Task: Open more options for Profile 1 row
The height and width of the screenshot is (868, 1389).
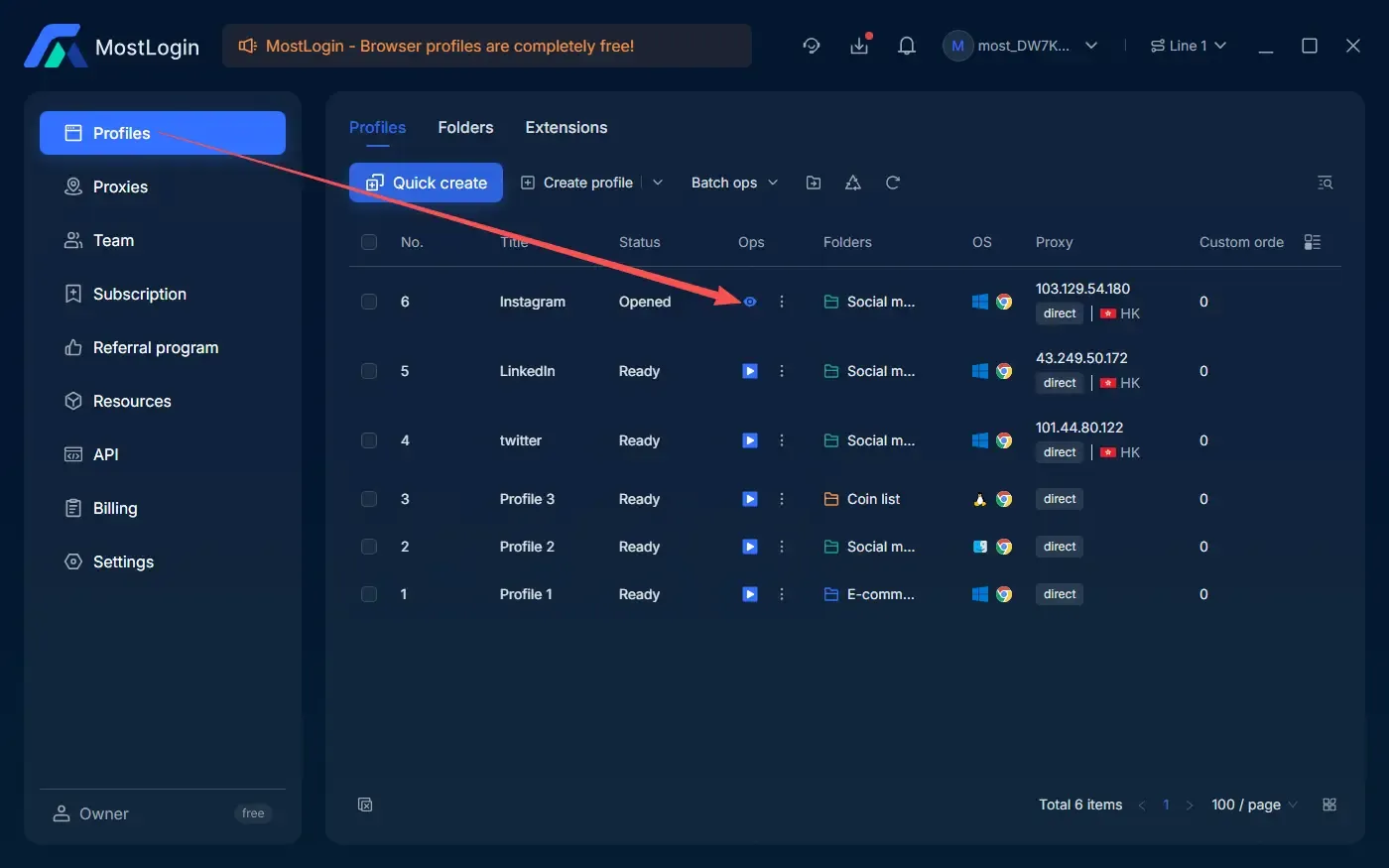Action: [x=782, y=594]
